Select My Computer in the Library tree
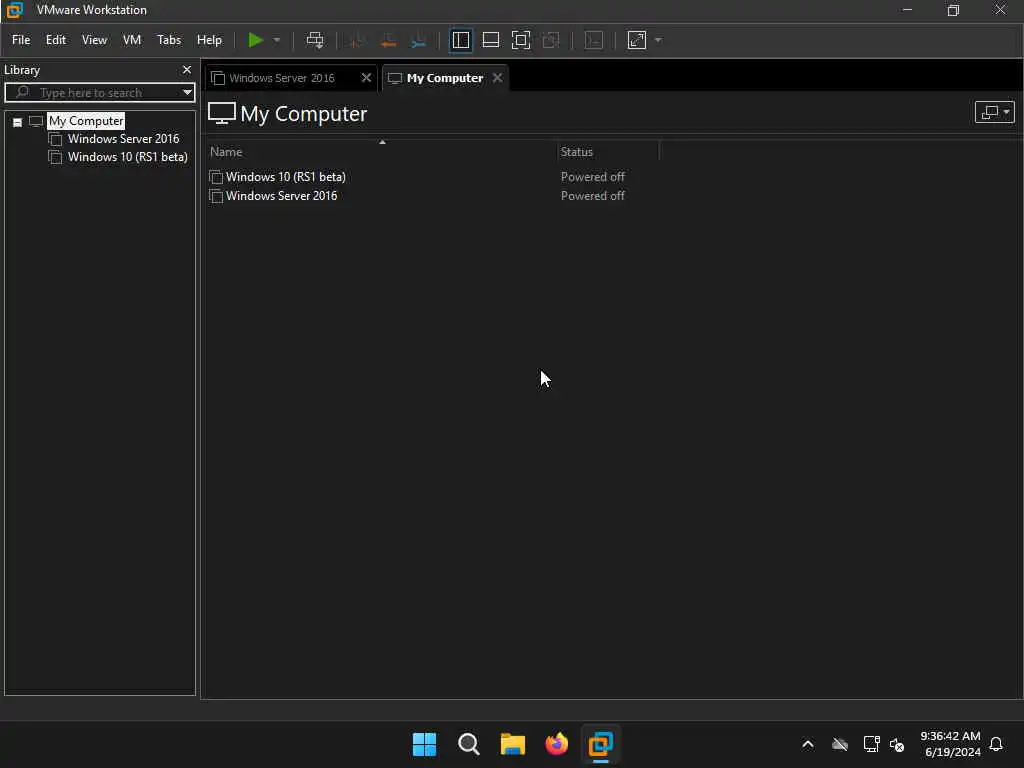Image resolution: width=1024 pixels, height=768 pixels. (86, 121)
